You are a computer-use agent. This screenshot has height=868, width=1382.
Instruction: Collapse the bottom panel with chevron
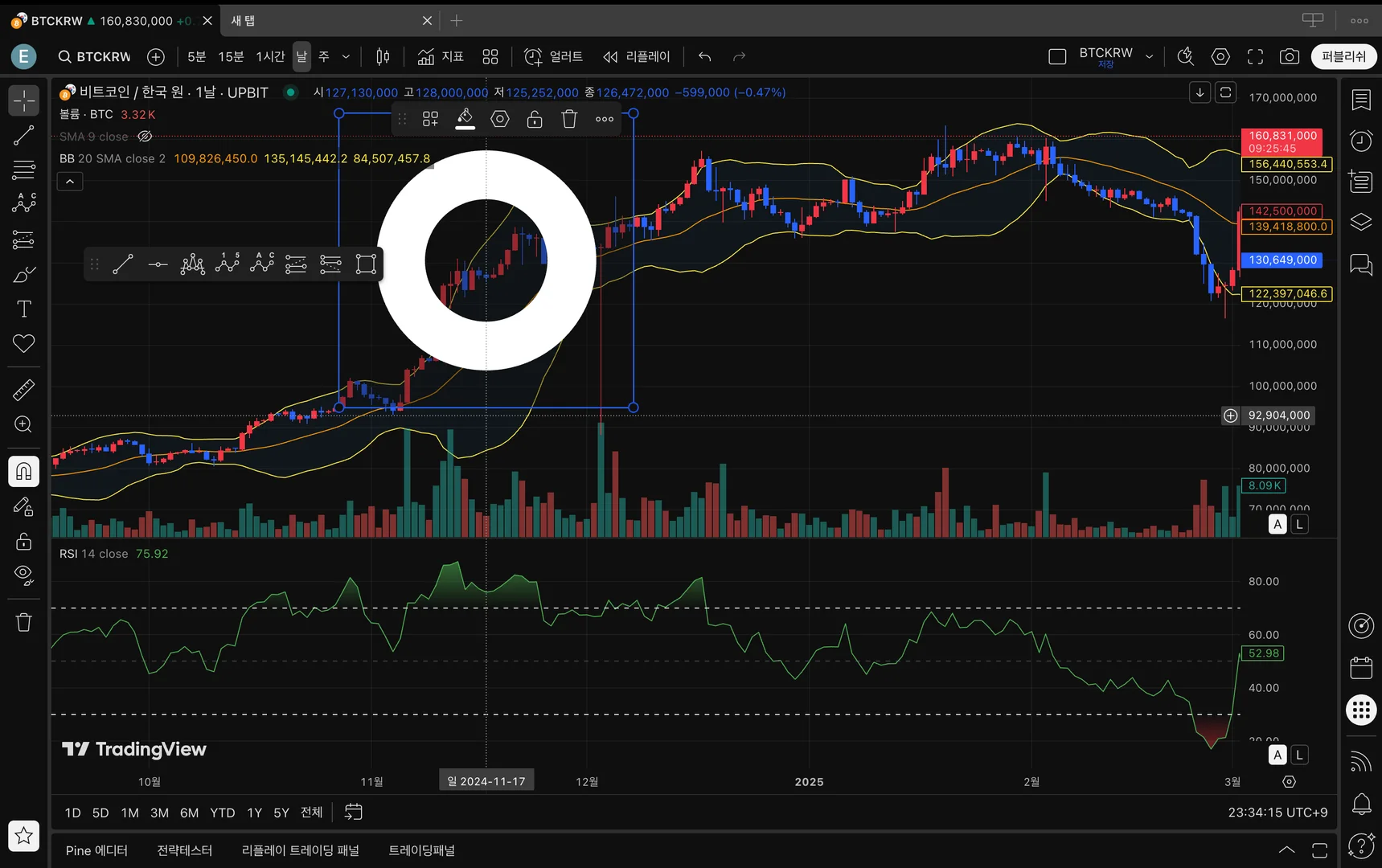point(1286,850)
